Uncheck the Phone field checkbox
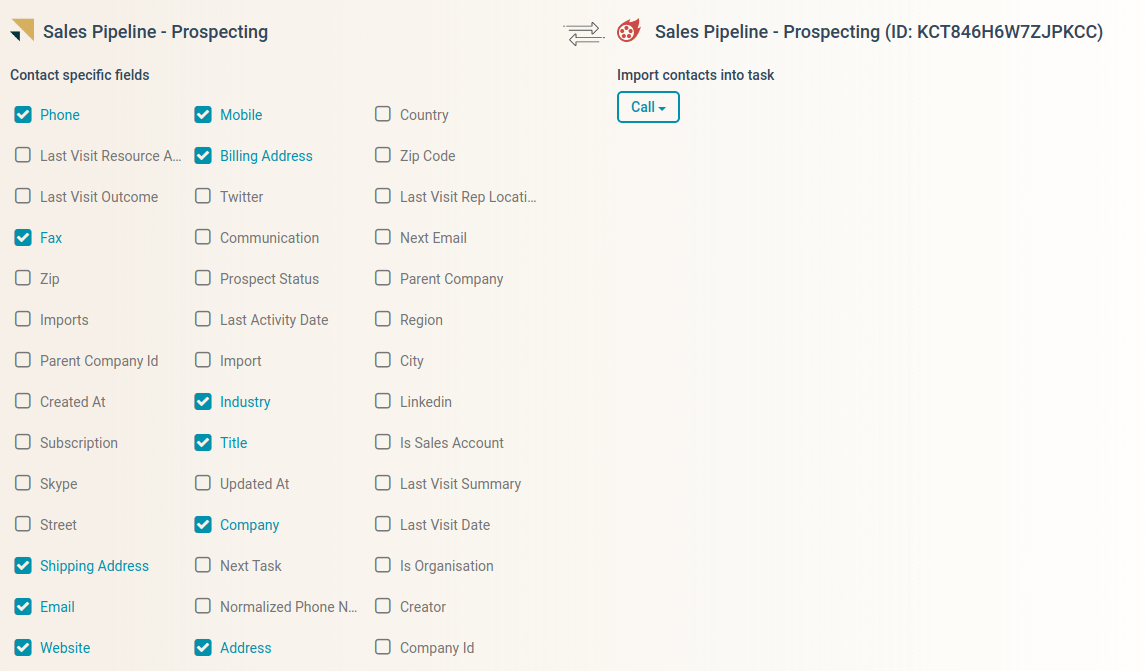The height and width of the screenshot is (671, 1145). (x=23, y=115)
